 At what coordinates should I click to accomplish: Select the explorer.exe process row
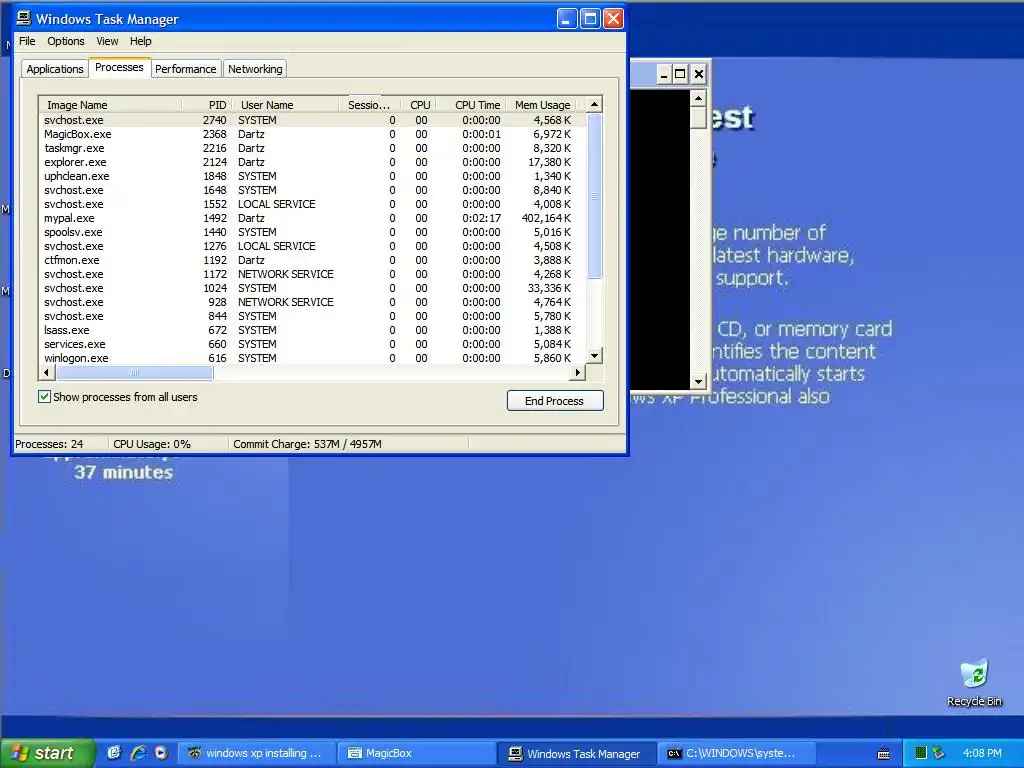click(312, 162)
